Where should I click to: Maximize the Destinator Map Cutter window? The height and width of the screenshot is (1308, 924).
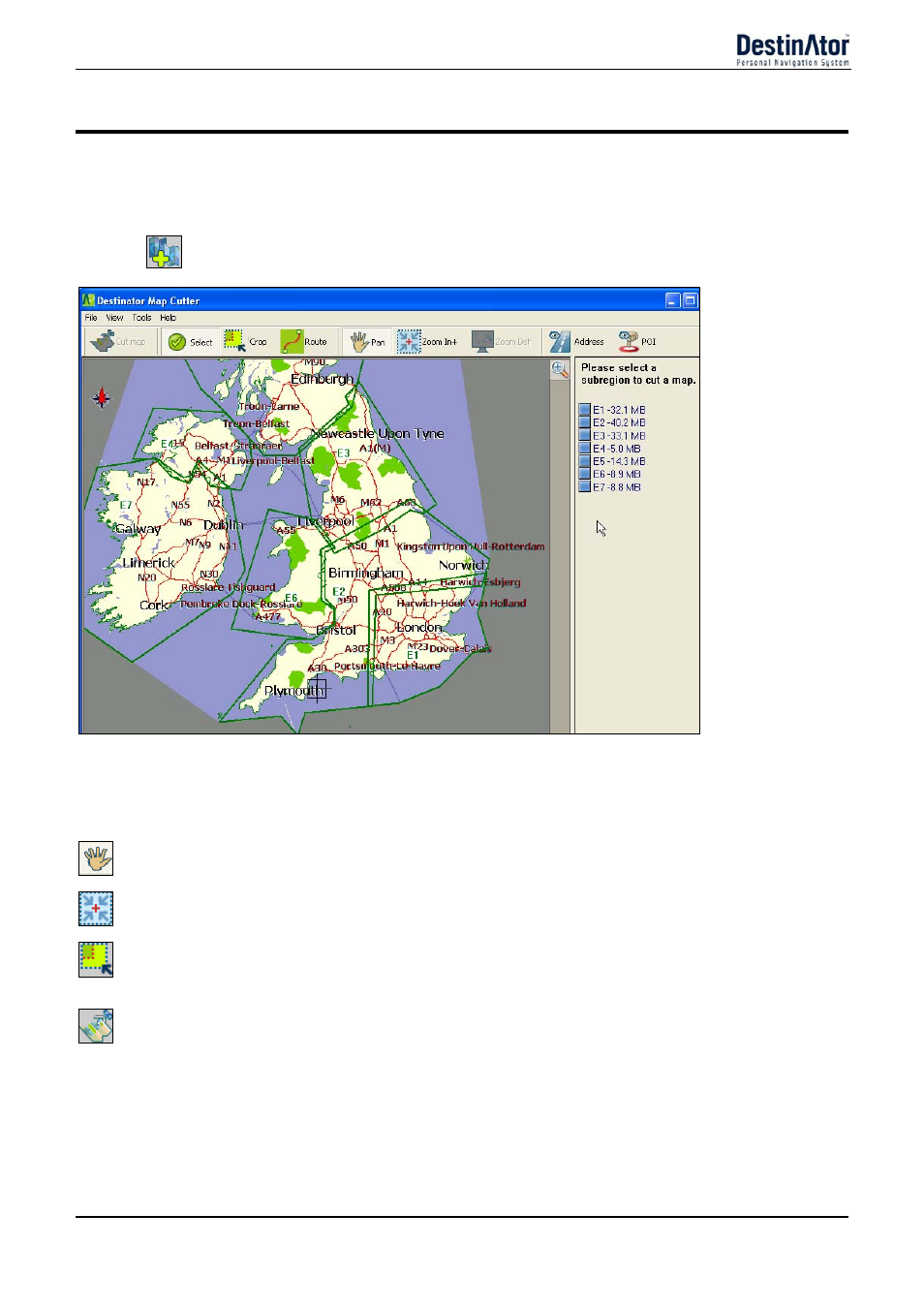coord(690,300)
